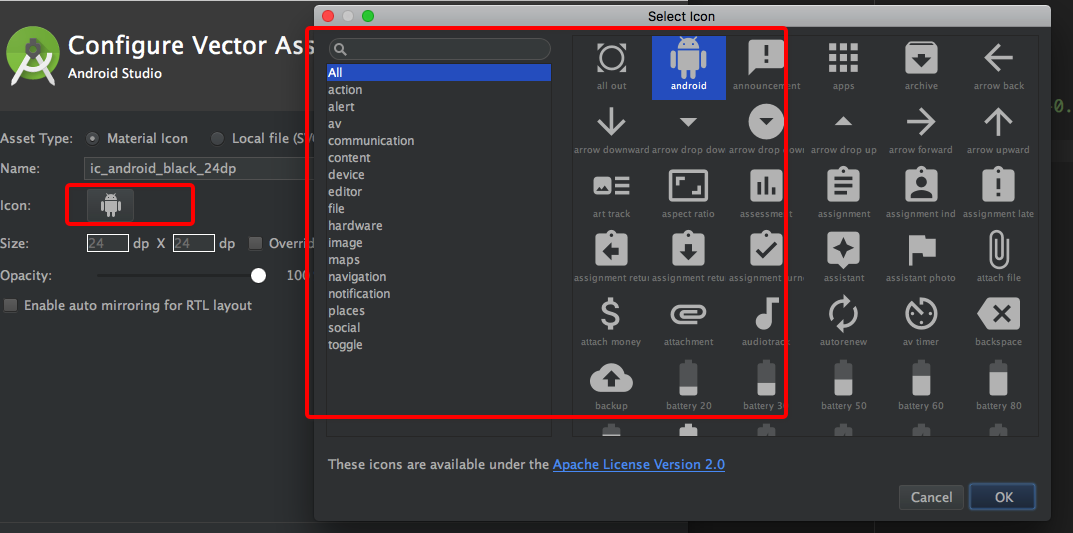This screenshot has width=1073, height=533.
Task: Filter icons by All category
Action: [x=439, y=73]
